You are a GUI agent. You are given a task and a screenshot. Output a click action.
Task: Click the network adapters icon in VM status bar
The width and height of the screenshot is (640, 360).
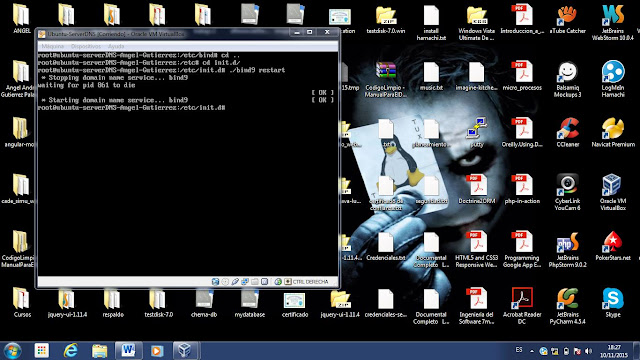245,282
